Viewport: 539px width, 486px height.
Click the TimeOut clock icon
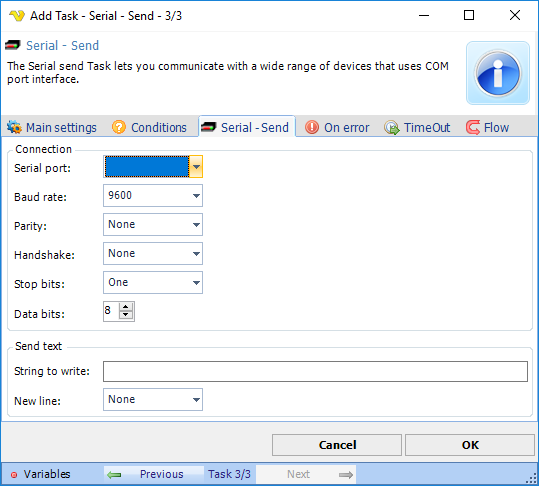pos(392,128)
